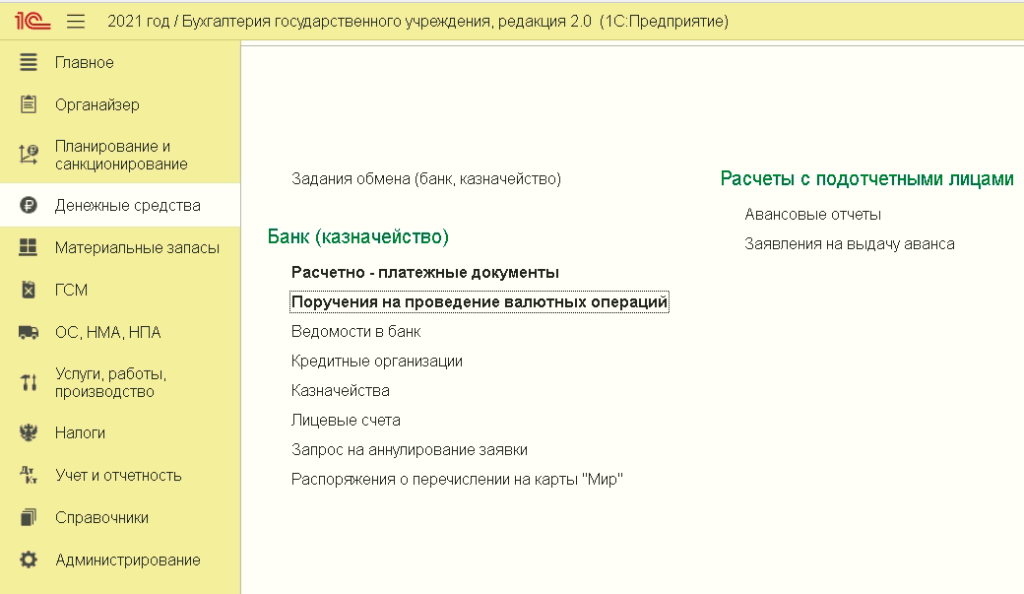Open the hamburger main menu
The image size is (1024, 594).
[76, 21]
